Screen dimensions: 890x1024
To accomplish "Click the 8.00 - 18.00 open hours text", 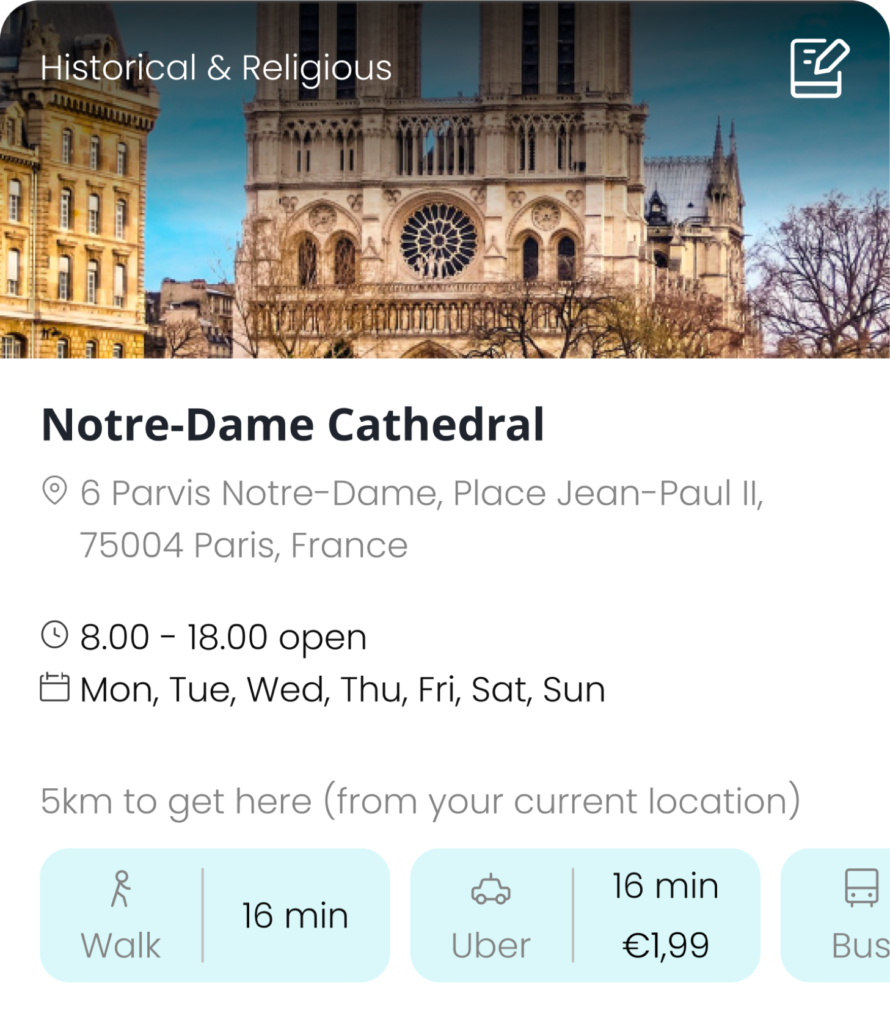I will (x=223, y=637).
